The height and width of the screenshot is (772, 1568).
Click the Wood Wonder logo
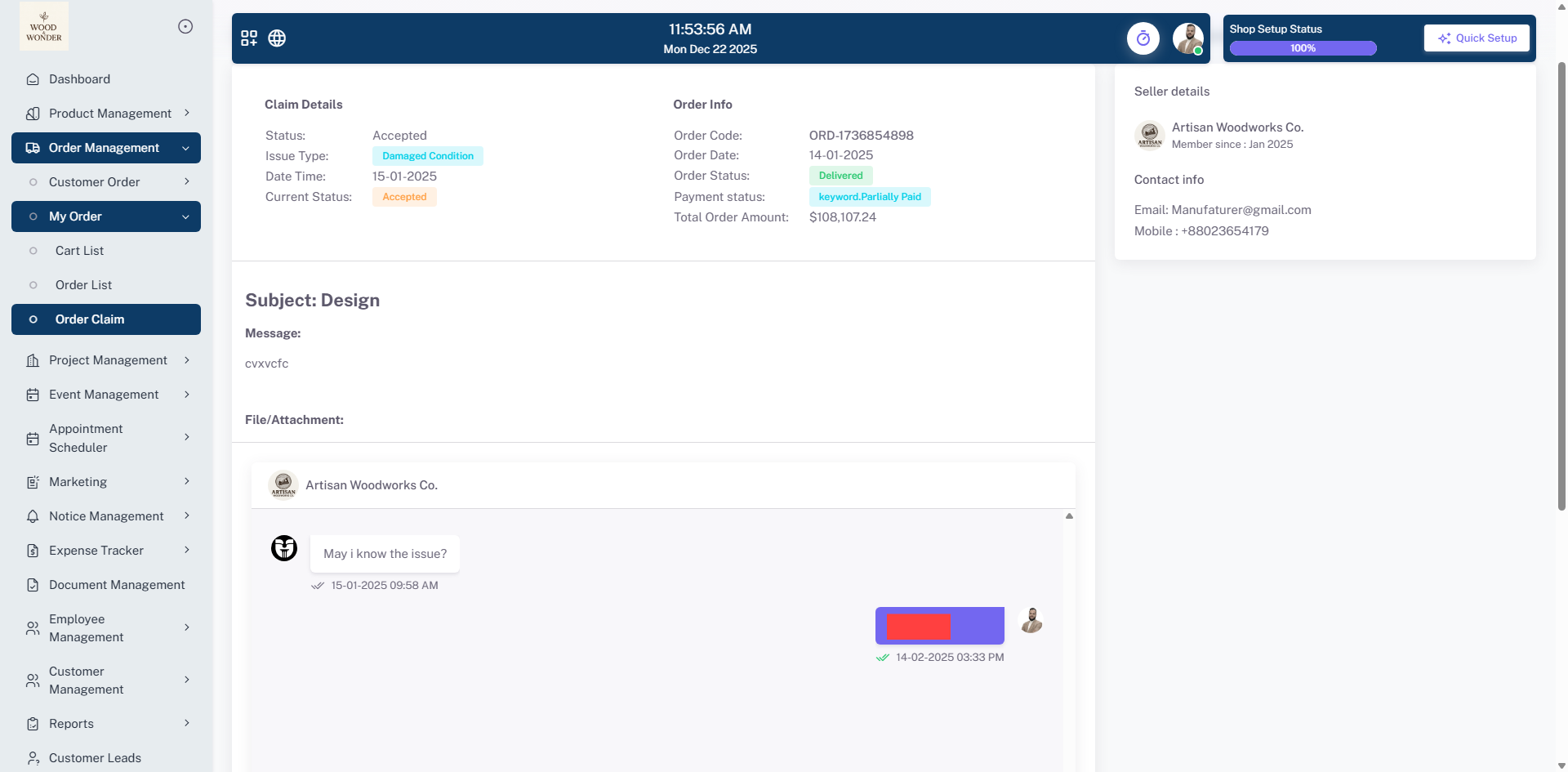point(44,27)
